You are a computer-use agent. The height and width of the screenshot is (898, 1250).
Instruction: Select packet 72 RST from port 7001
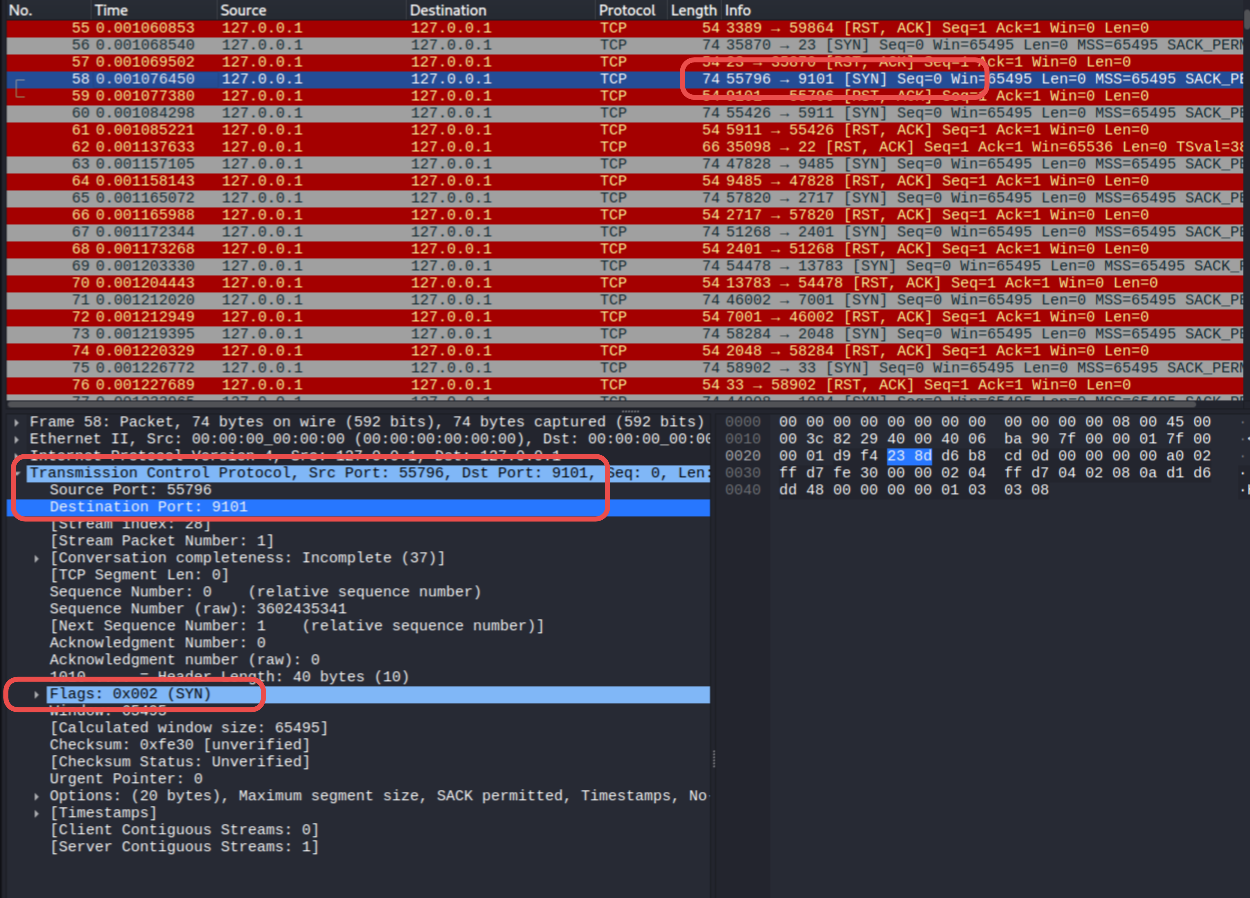[x=627, y=317]
